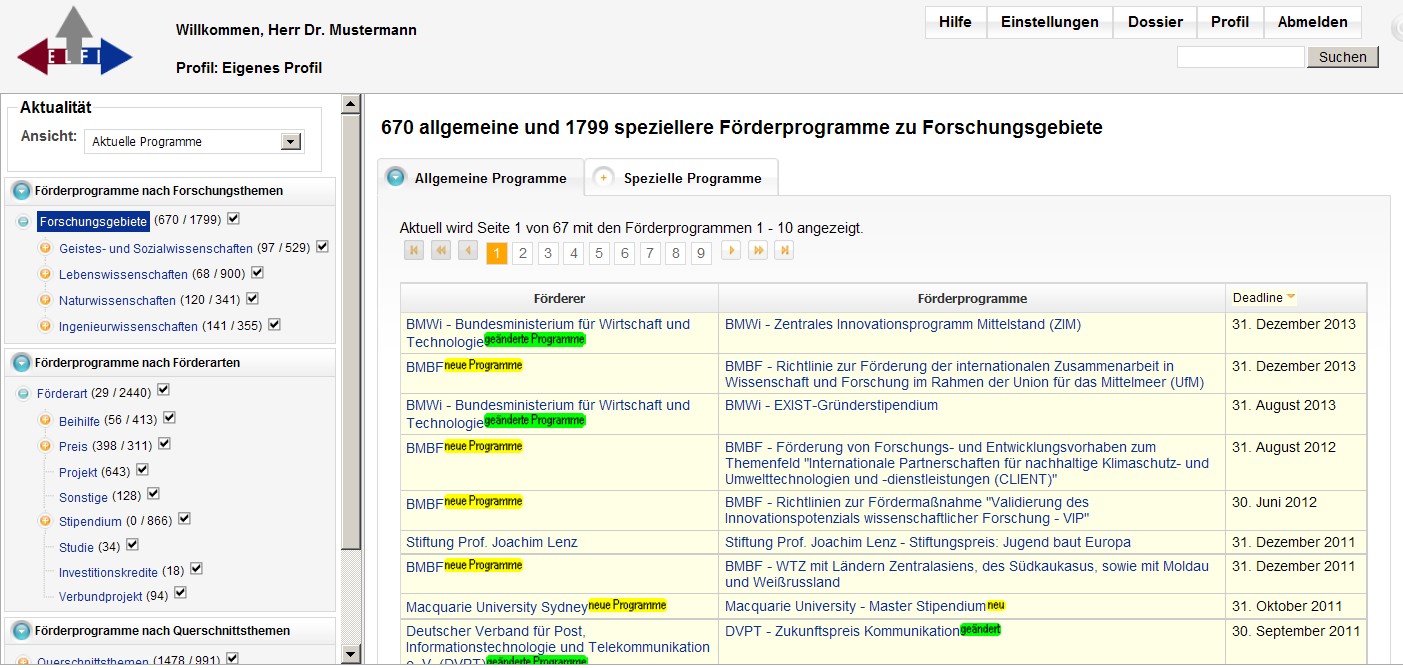Expand Geistes- und Sozialwissenschaften node
Viewport: 1403px width, 668px height.
point(45,248)
